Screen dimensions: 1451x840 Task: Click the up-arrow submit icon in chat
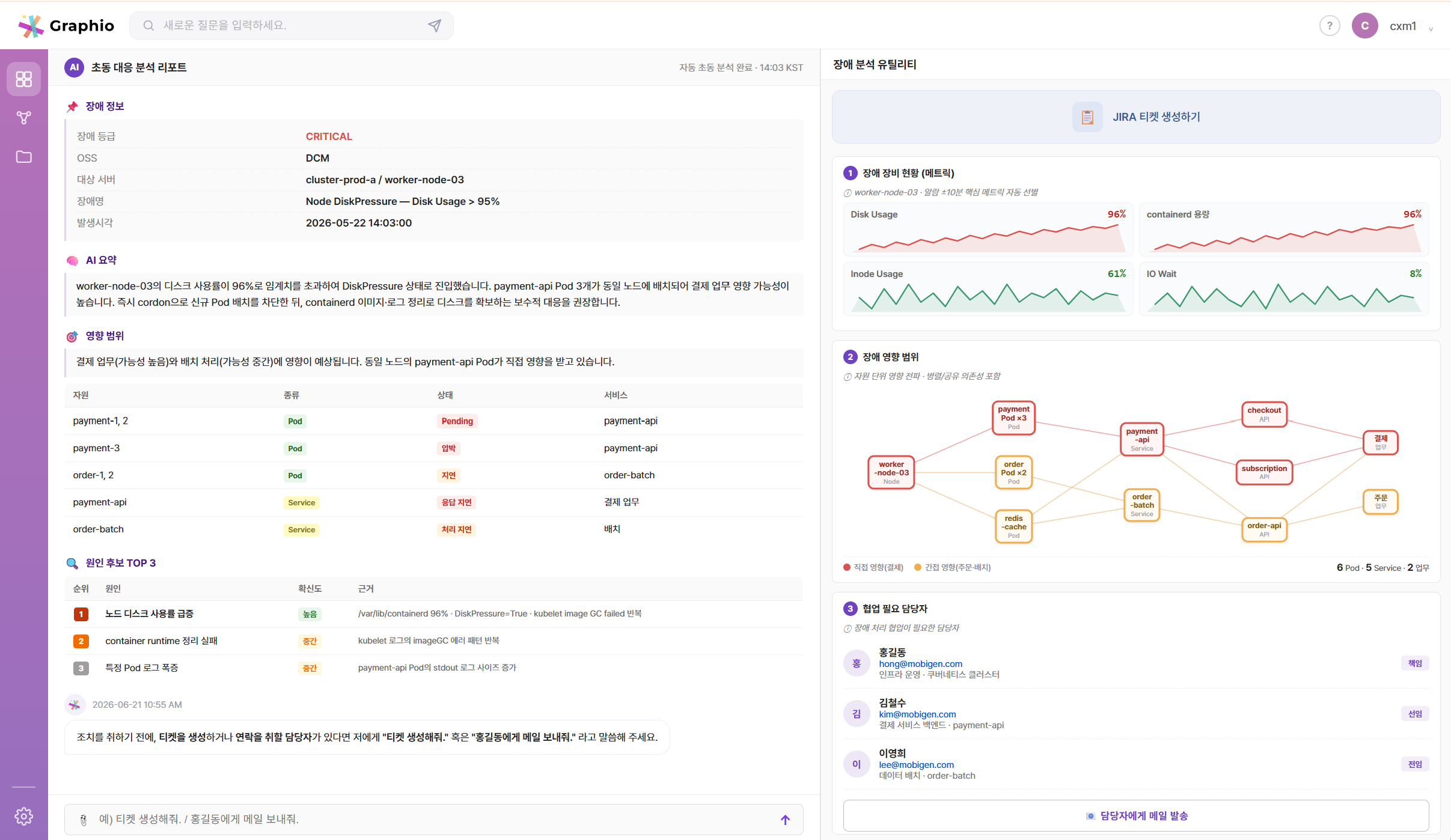[785, 820]
